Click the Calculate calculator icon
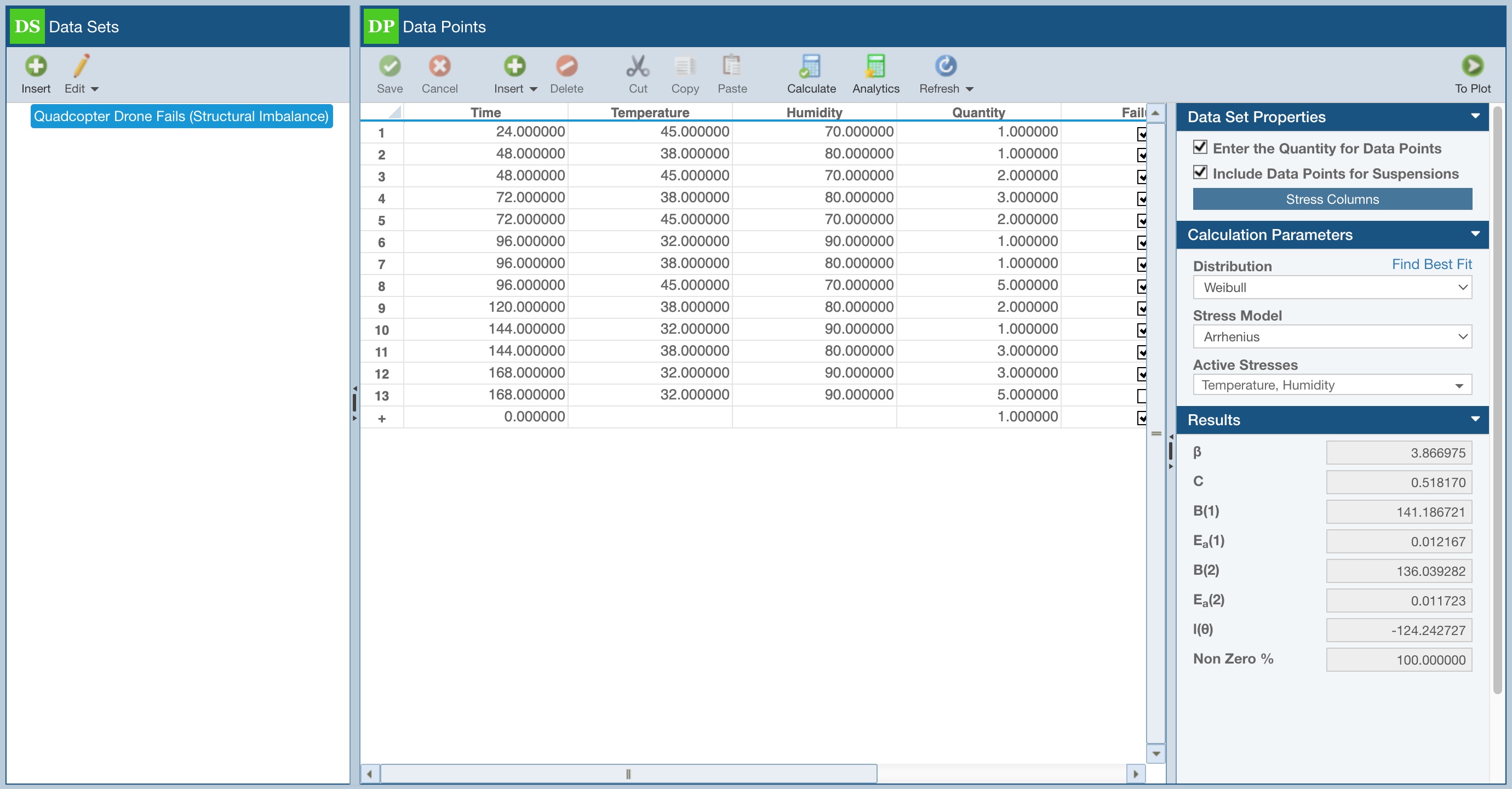The image size is (1512, 789). pos(811,66)
